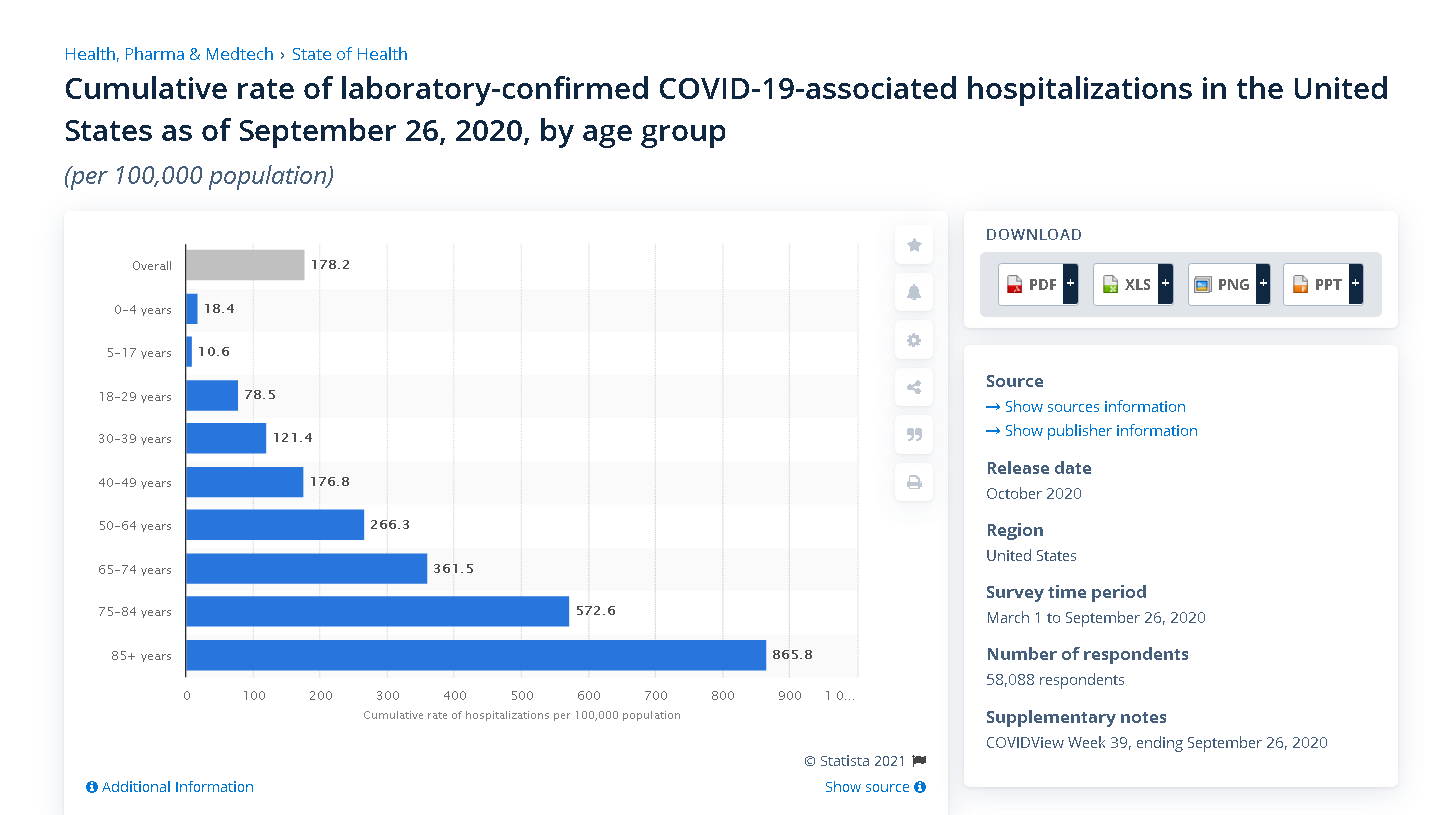This screenshot has width=1446, height=815.
Task: Download the chart as PNG
Action: (x=1221, y=284)
